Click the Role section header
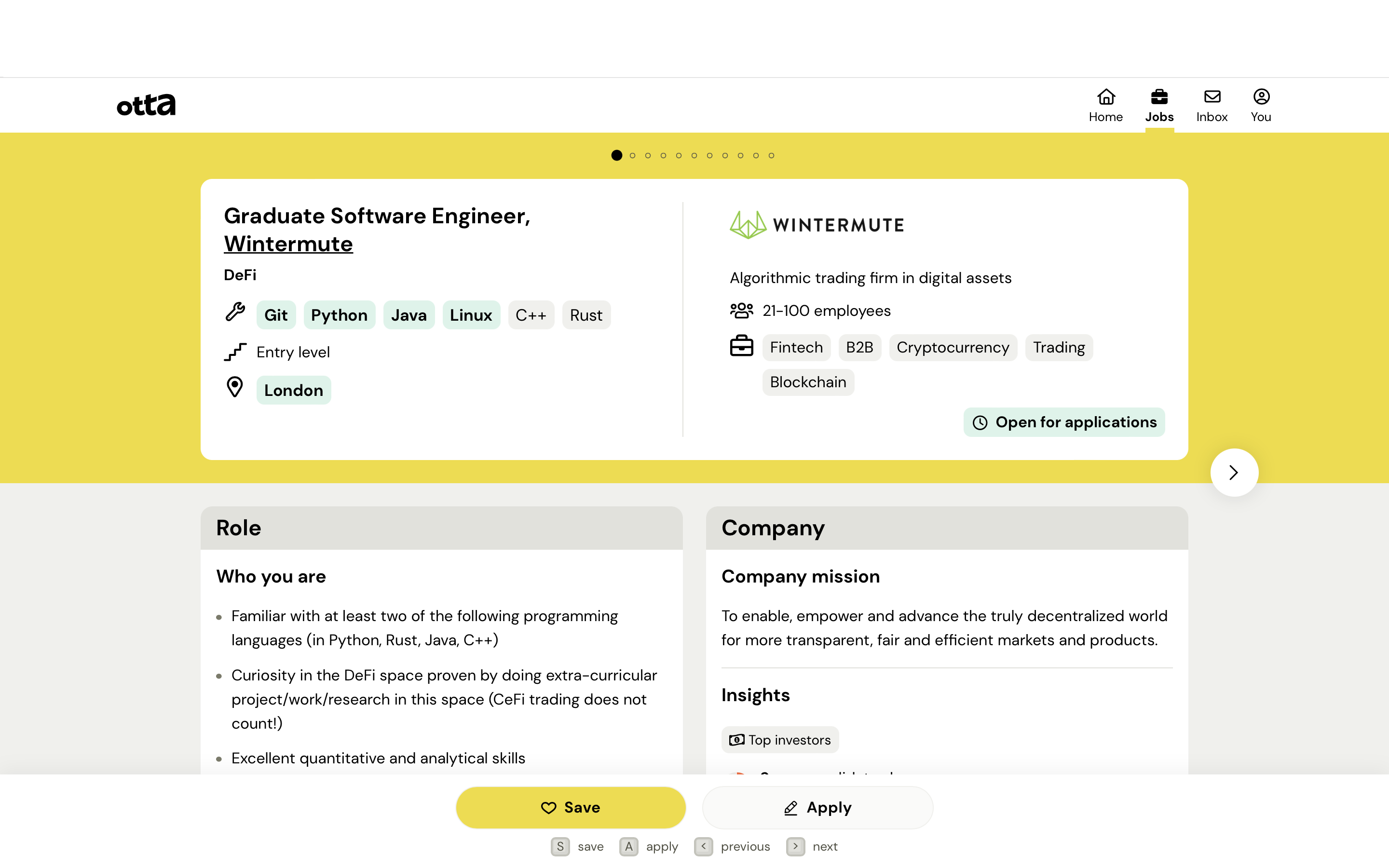 point(441,528)
